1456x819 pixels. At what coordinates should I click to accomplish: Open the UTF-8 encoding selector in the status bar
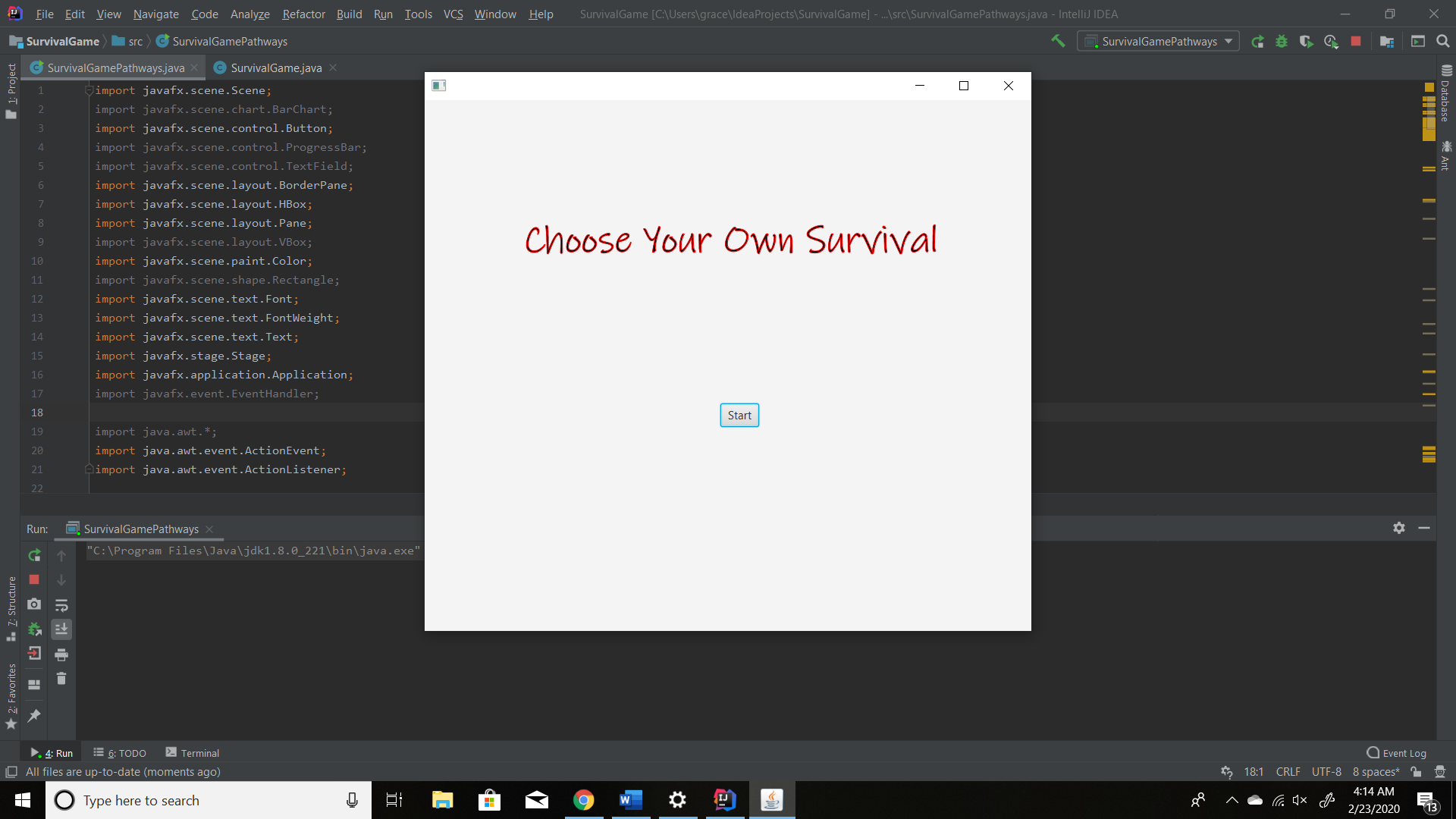[1326, 772]
